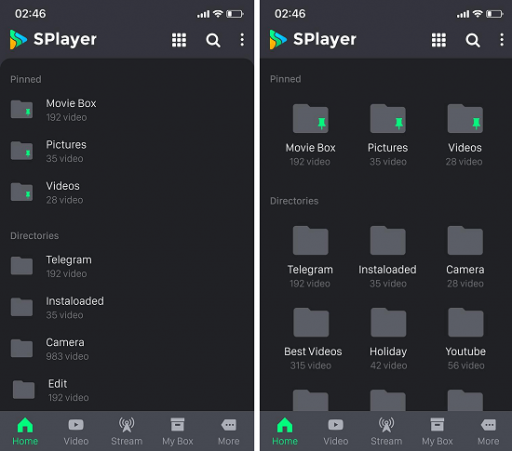Select the Instaloaded folder in list view
The width and height of the screenshot is (512, 451).
(127, 308)
